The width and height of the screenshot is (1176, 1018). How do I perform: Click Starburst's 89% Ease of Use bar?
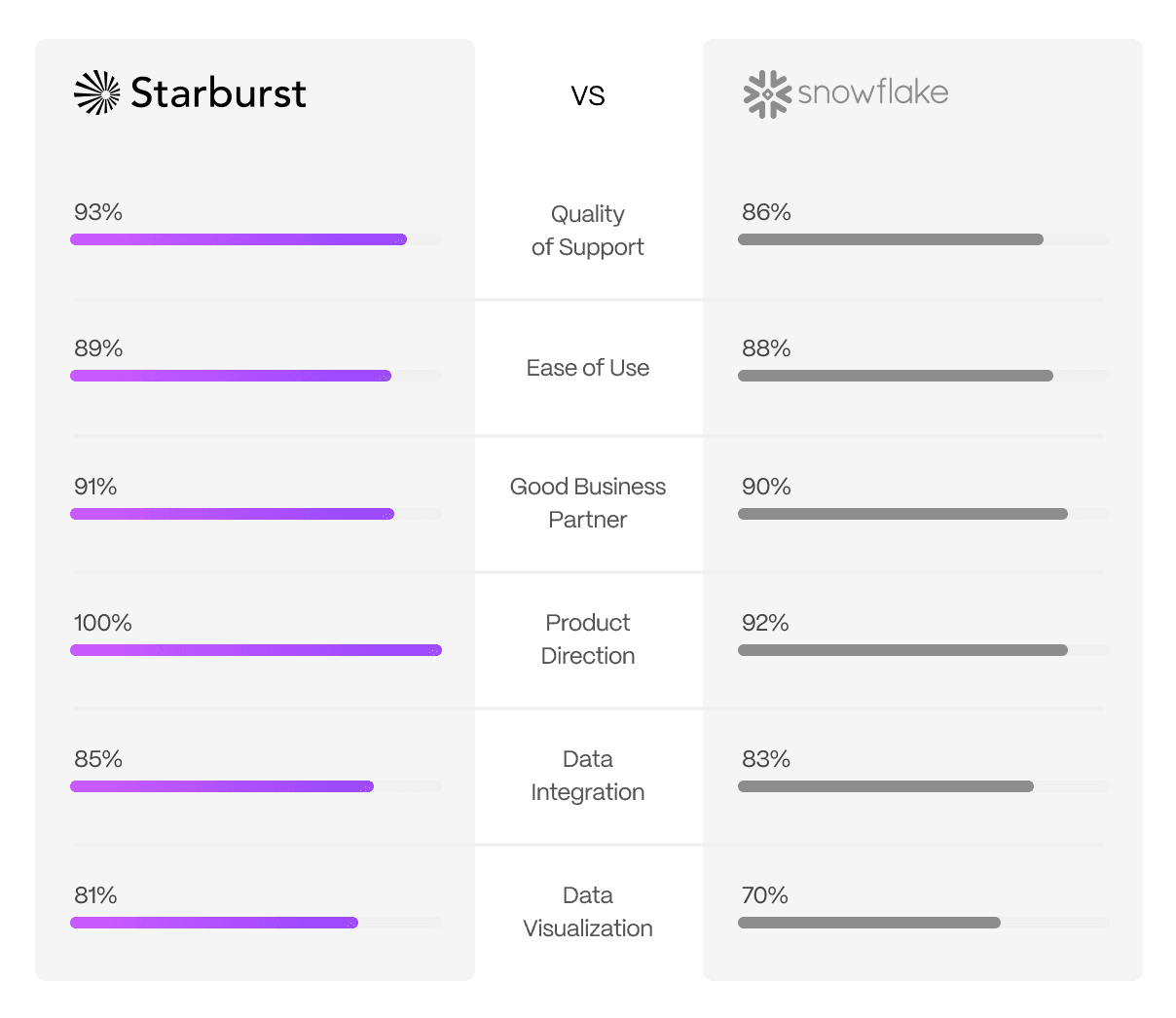(231, 376)
